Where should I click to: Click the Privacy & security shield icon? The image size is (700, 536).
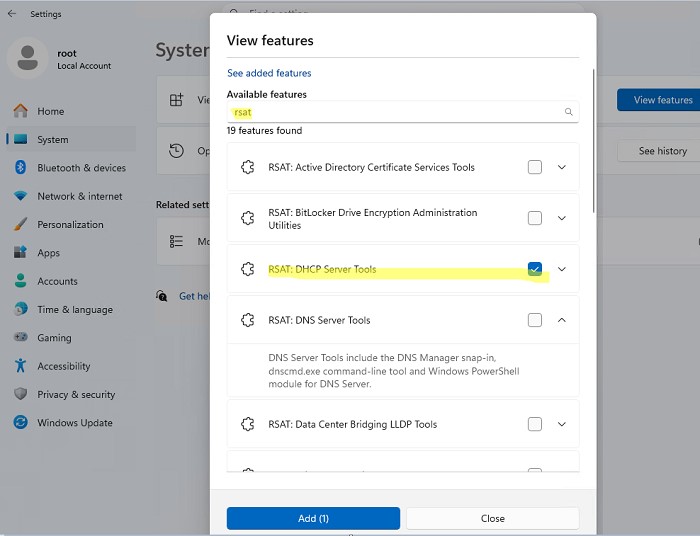(x=21, y=394)
